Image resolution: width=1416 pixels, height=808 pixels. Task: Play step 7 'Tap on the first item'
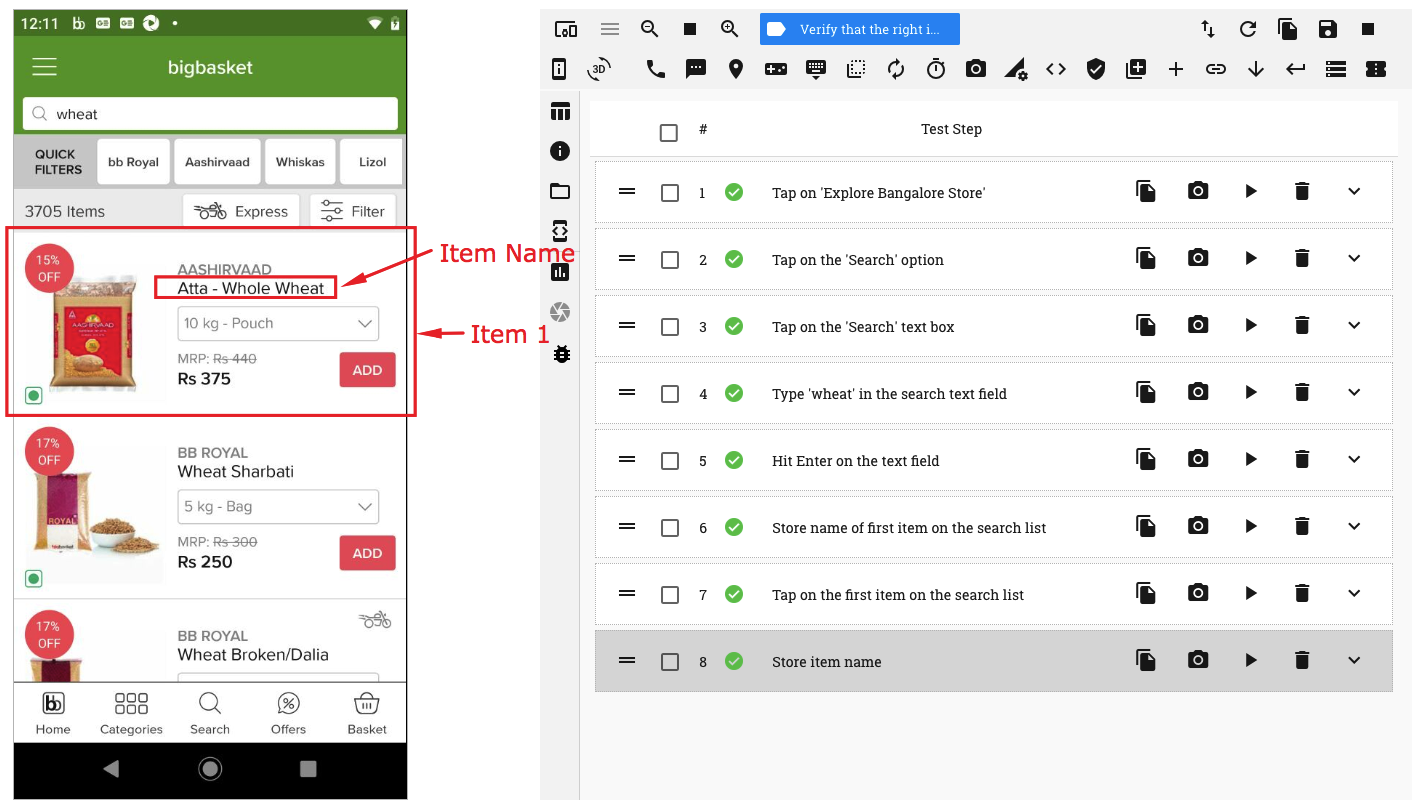coord(1251,593)
